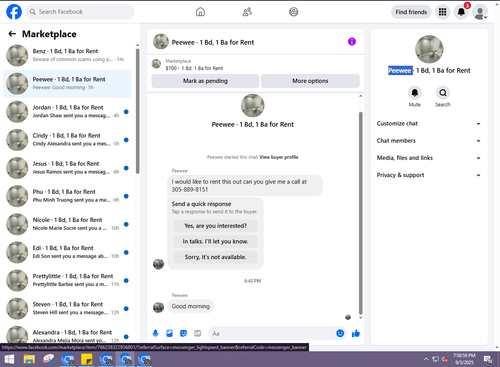Open the Groups icon in top navigation

pyautogui.click(x=294, y=12)
